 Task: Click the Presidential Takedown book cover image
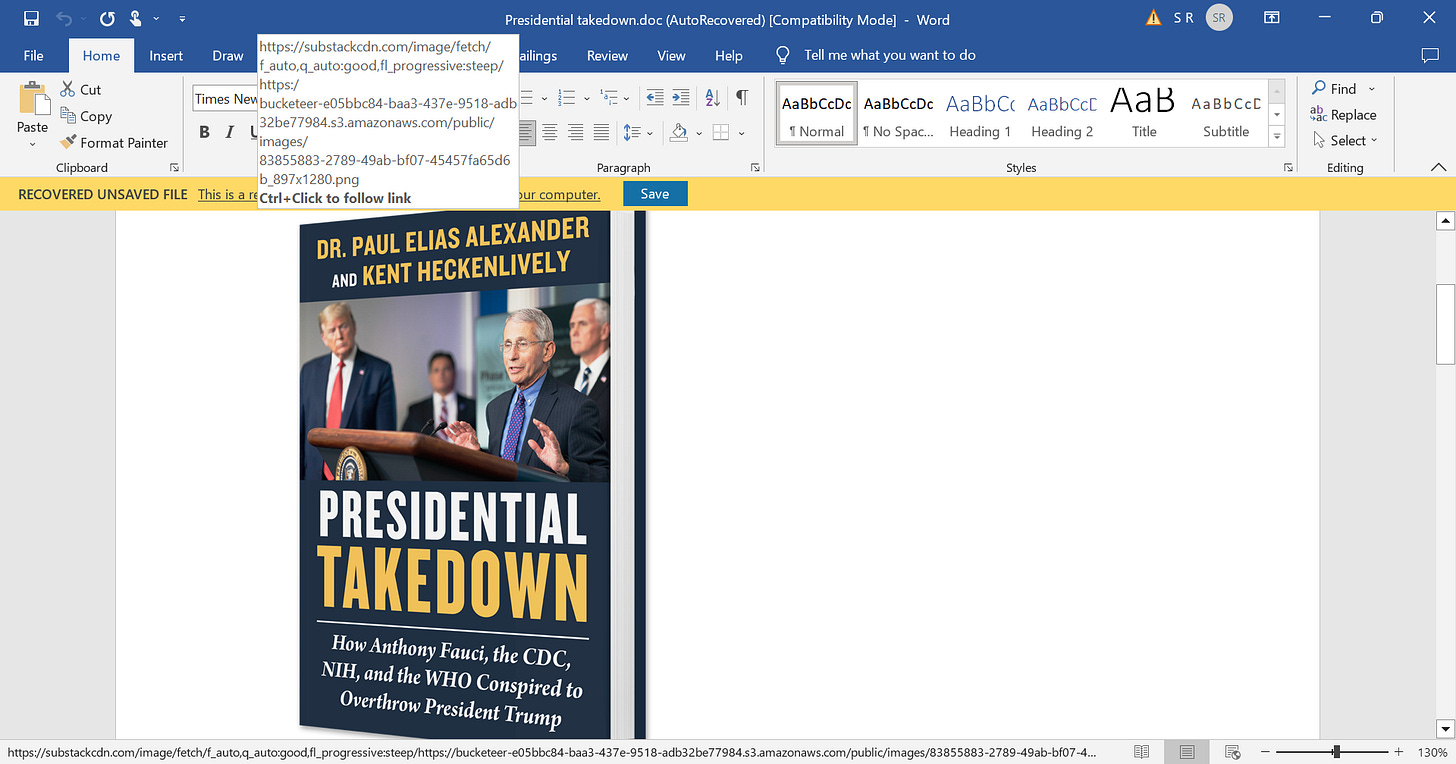473,475
